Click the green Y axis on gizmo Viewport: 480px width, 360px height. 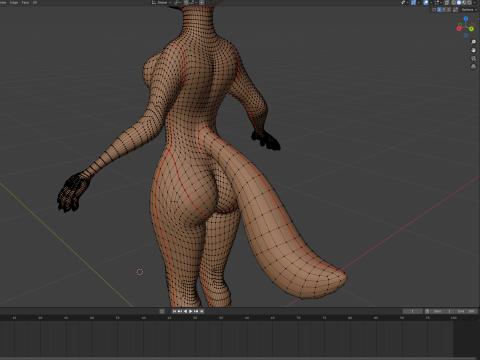pos(471,29)
